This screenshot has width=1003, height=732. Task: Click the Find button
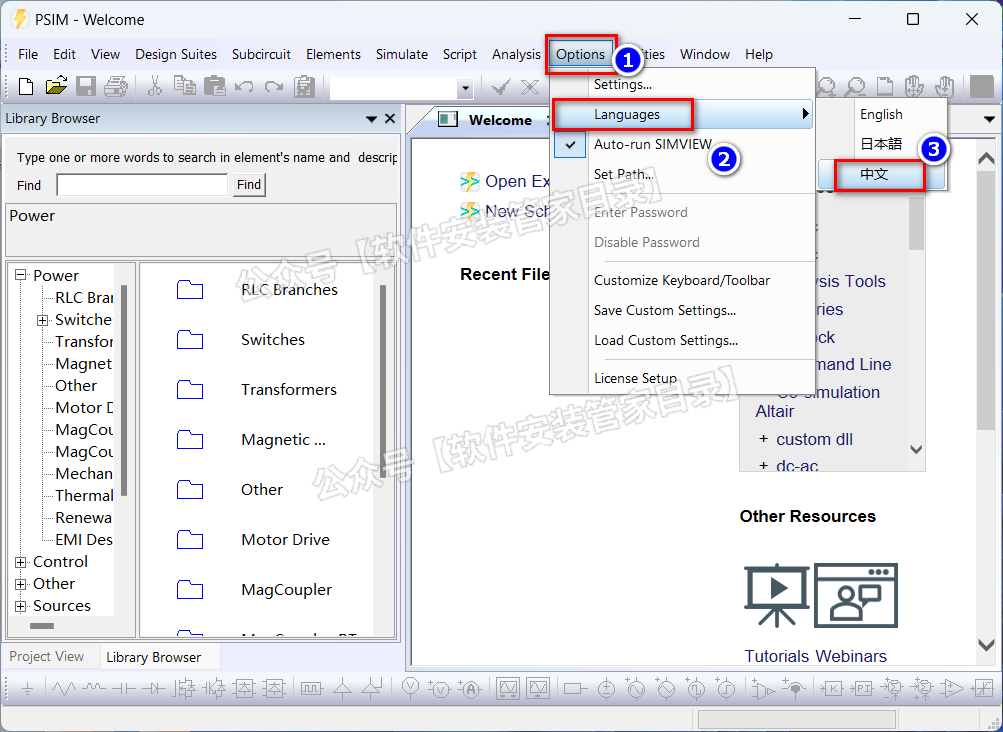point(249,185)
